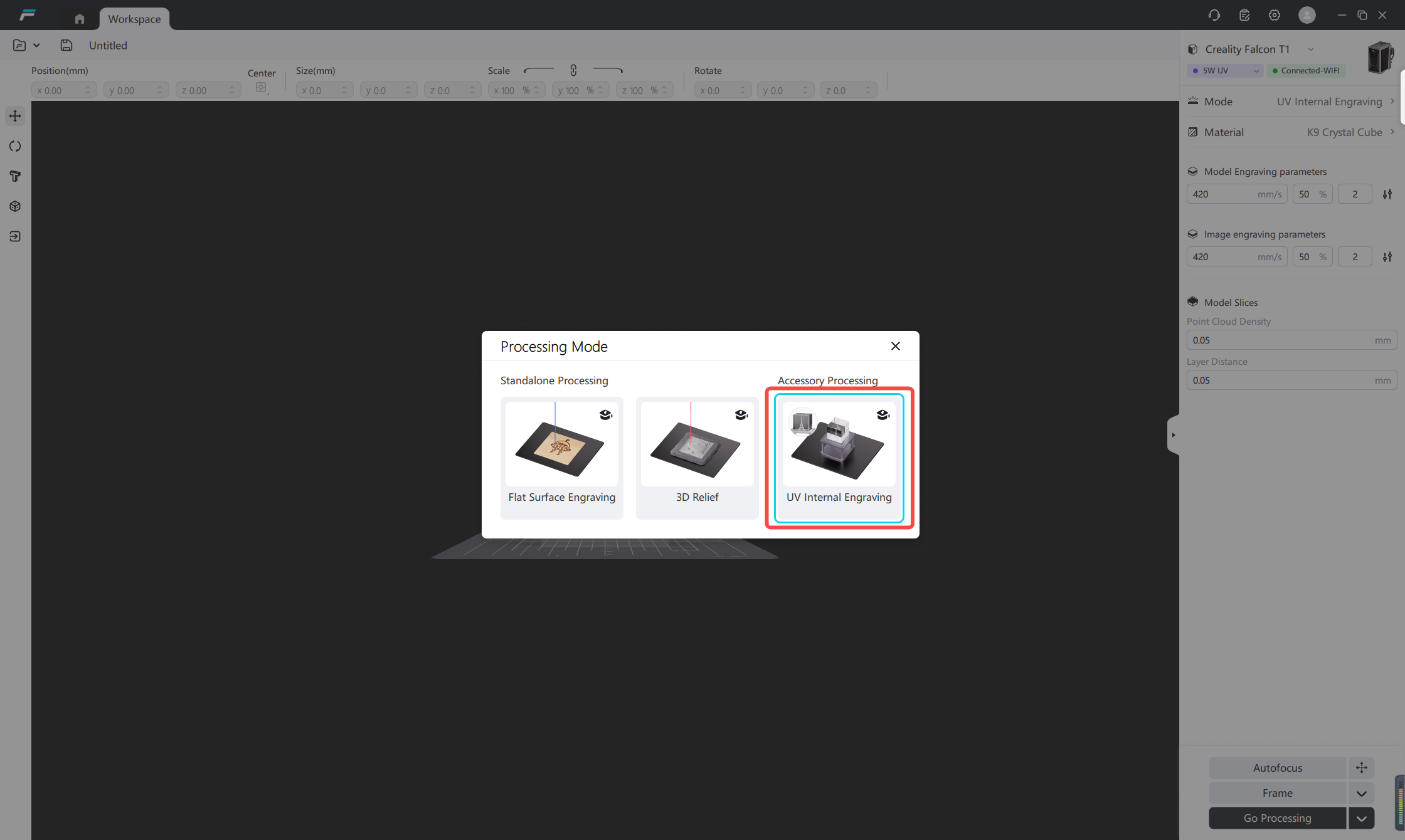The width and height of the screenshot is (1405, 840).
Task: Open the settings gear in title bar
Action: click(1274, 15)
